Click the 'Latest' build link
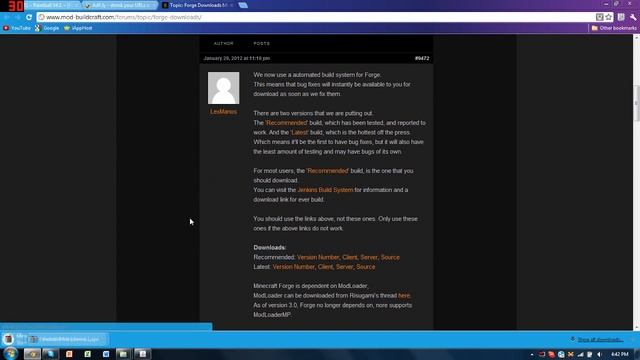 pyautogui.click(x=300, y=132)
